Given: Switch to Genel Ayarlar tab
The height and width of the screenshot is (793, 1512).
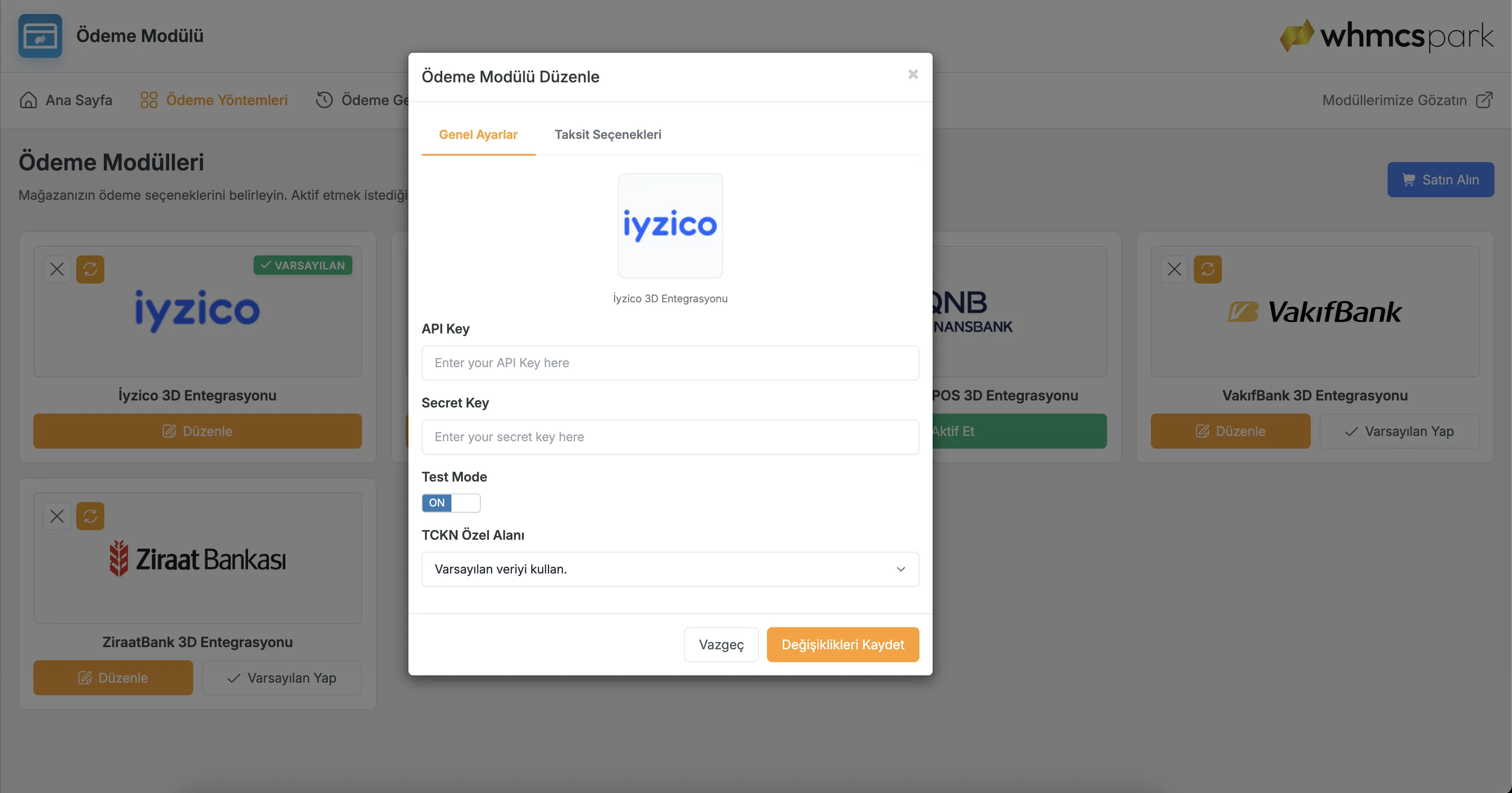Looking at the screenshot, I should click(x=478, y=135).
